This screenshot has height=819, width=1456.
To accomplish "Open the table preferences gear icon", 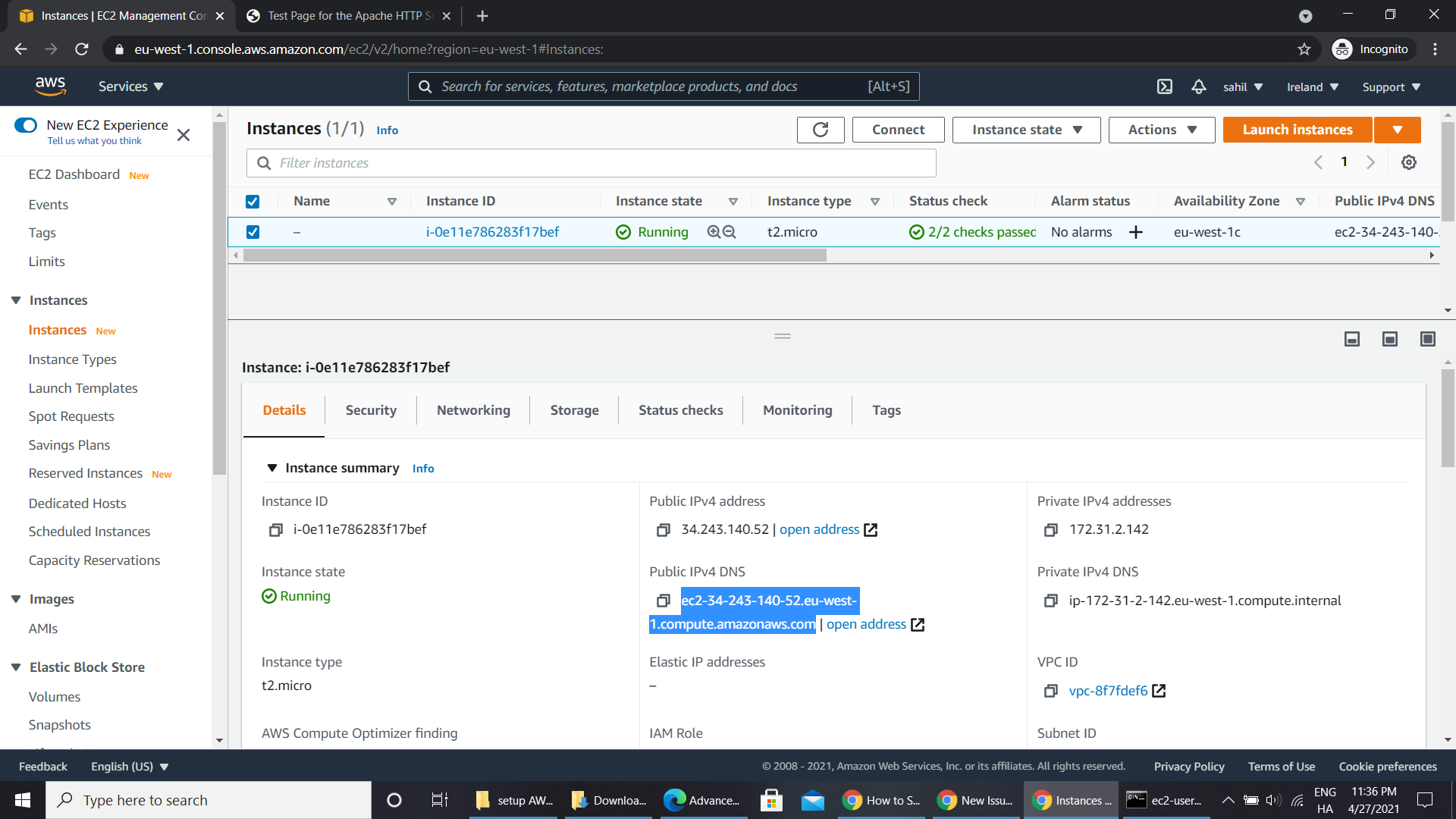I will (1408, 162).
